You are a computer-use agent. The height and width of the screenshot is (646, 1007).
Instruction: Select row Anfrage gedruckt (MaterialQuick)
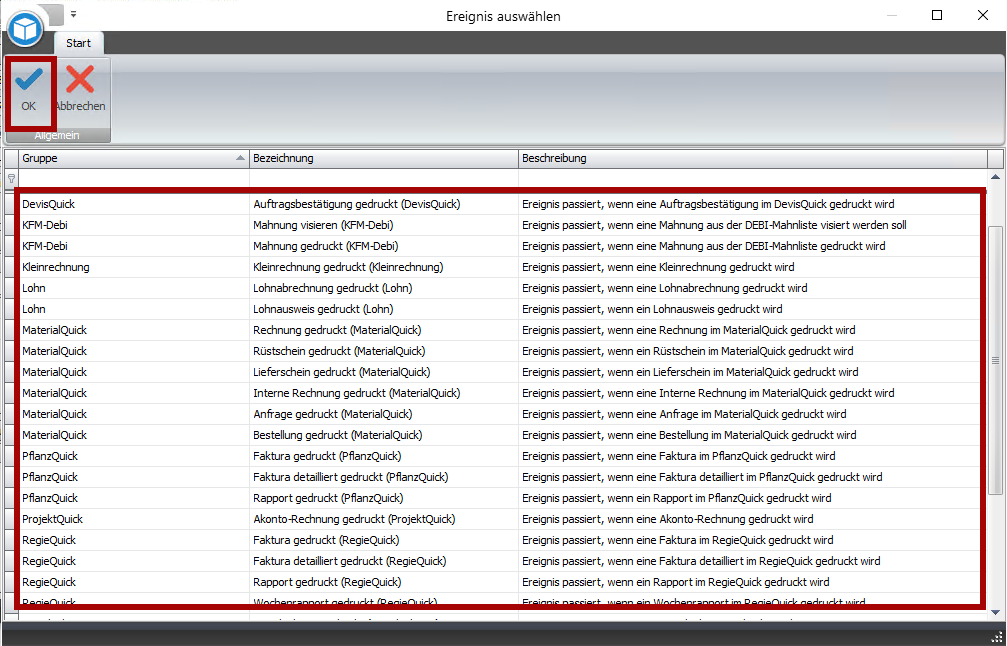[500, 414]
